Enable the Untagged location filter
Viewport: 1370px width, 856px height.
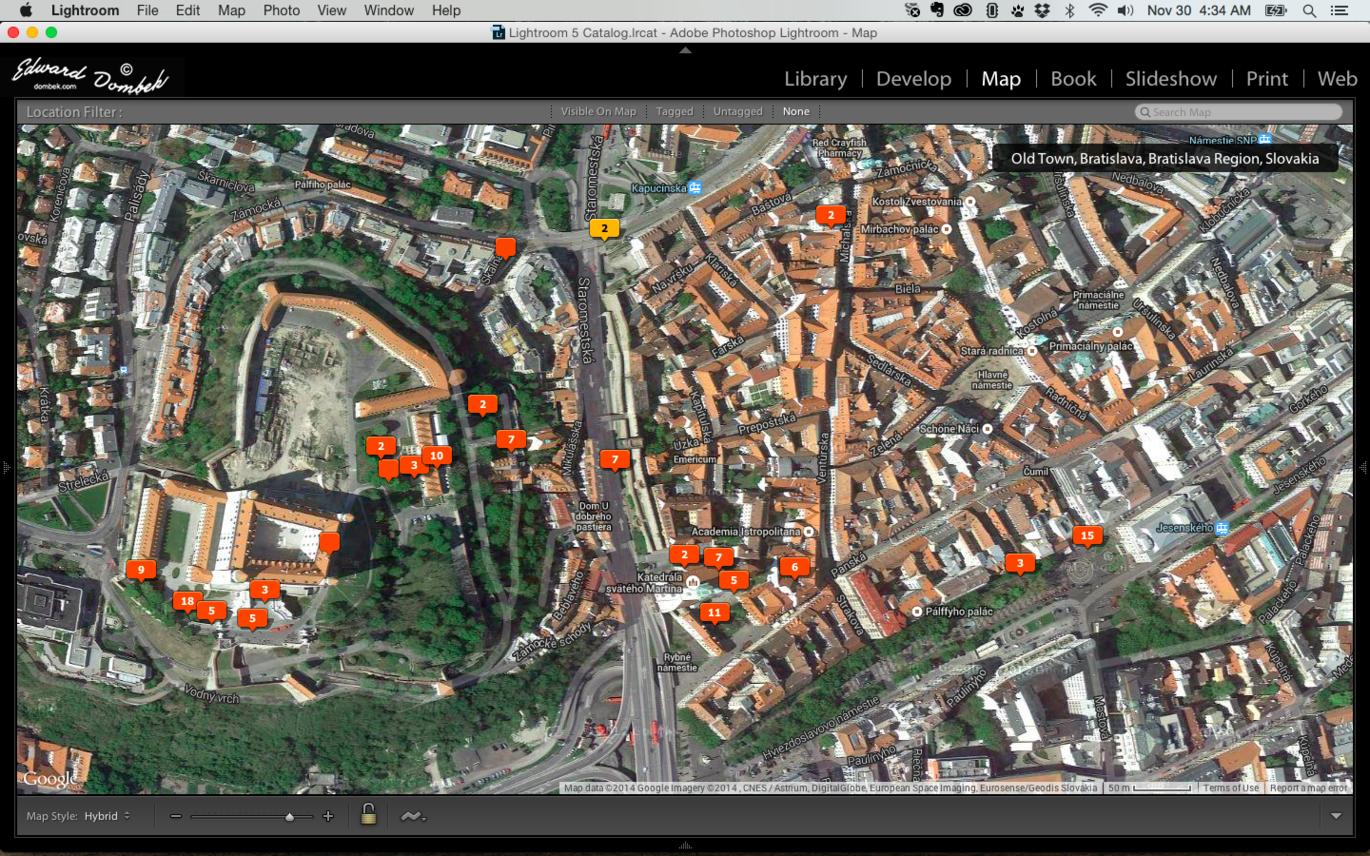pyautogui.click(x=737, y=112)
